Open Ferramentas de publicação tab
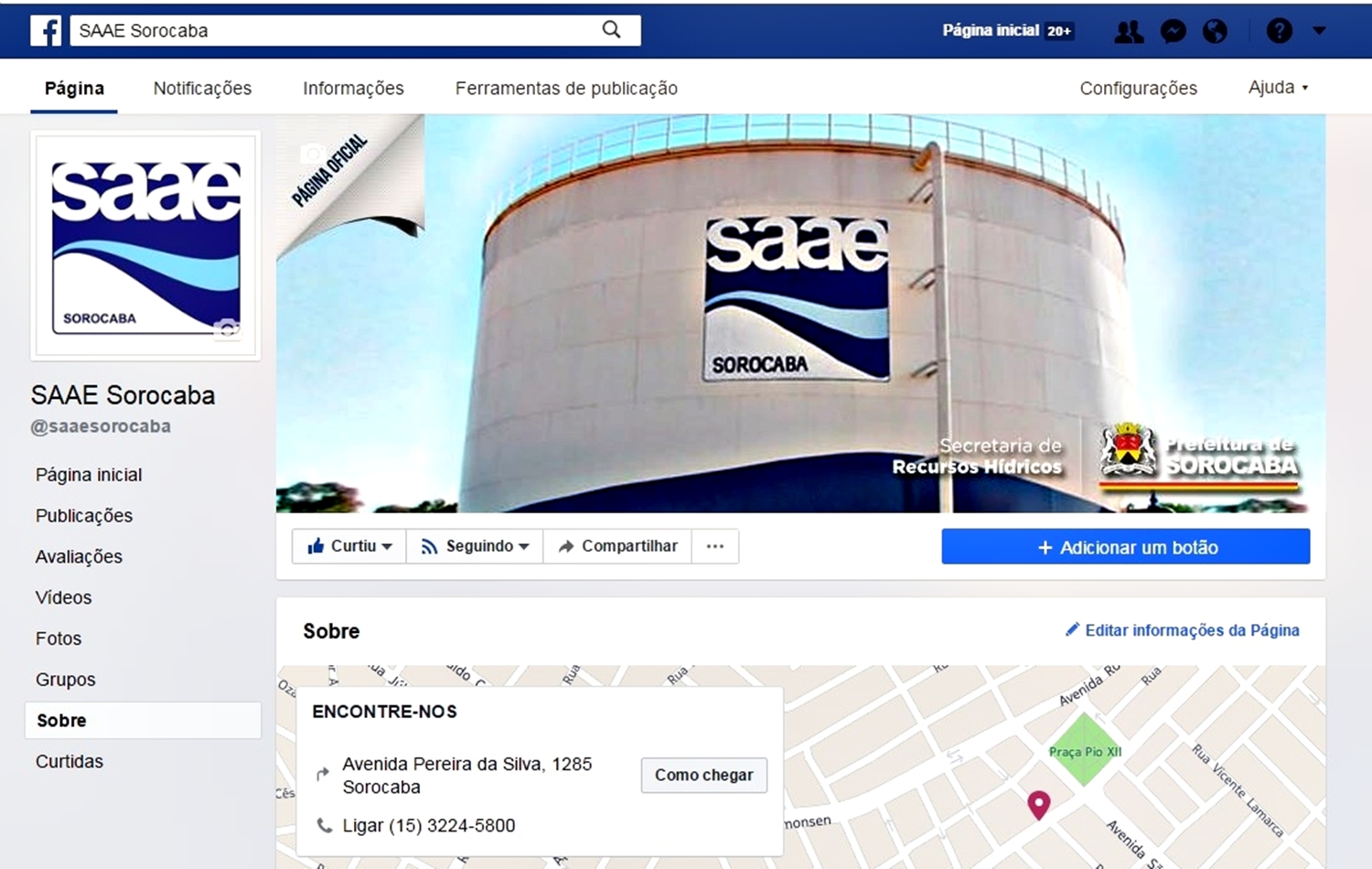1372x869 pixels. click(566, 88)
